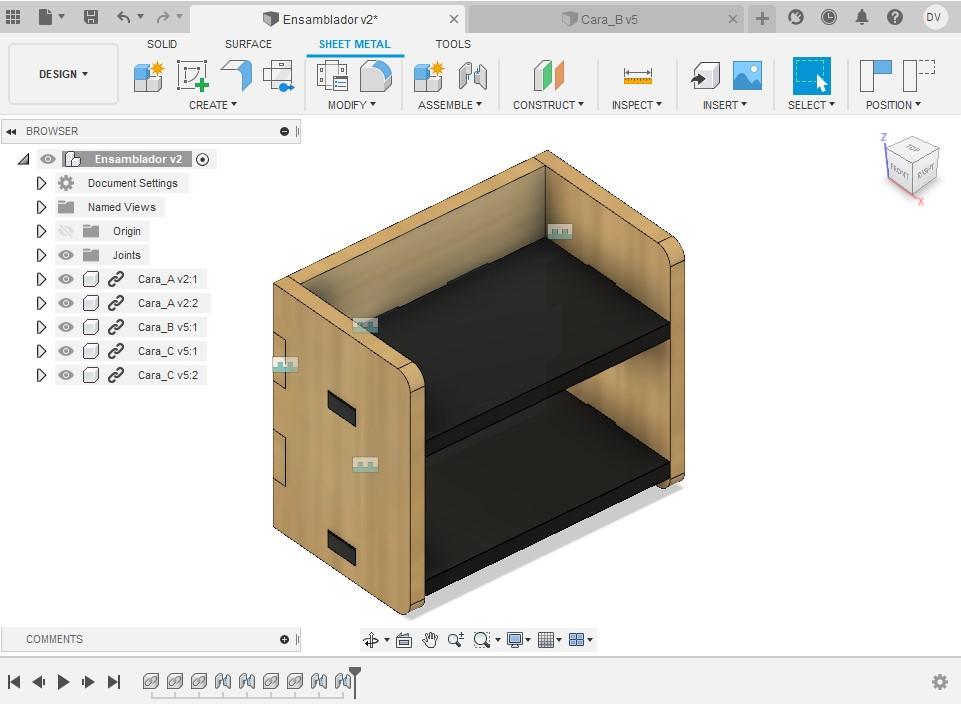Image resolution: width=961 pixels, height=704 pixels.
Task: Expand the Named Views folder
Action: point(41,207)
